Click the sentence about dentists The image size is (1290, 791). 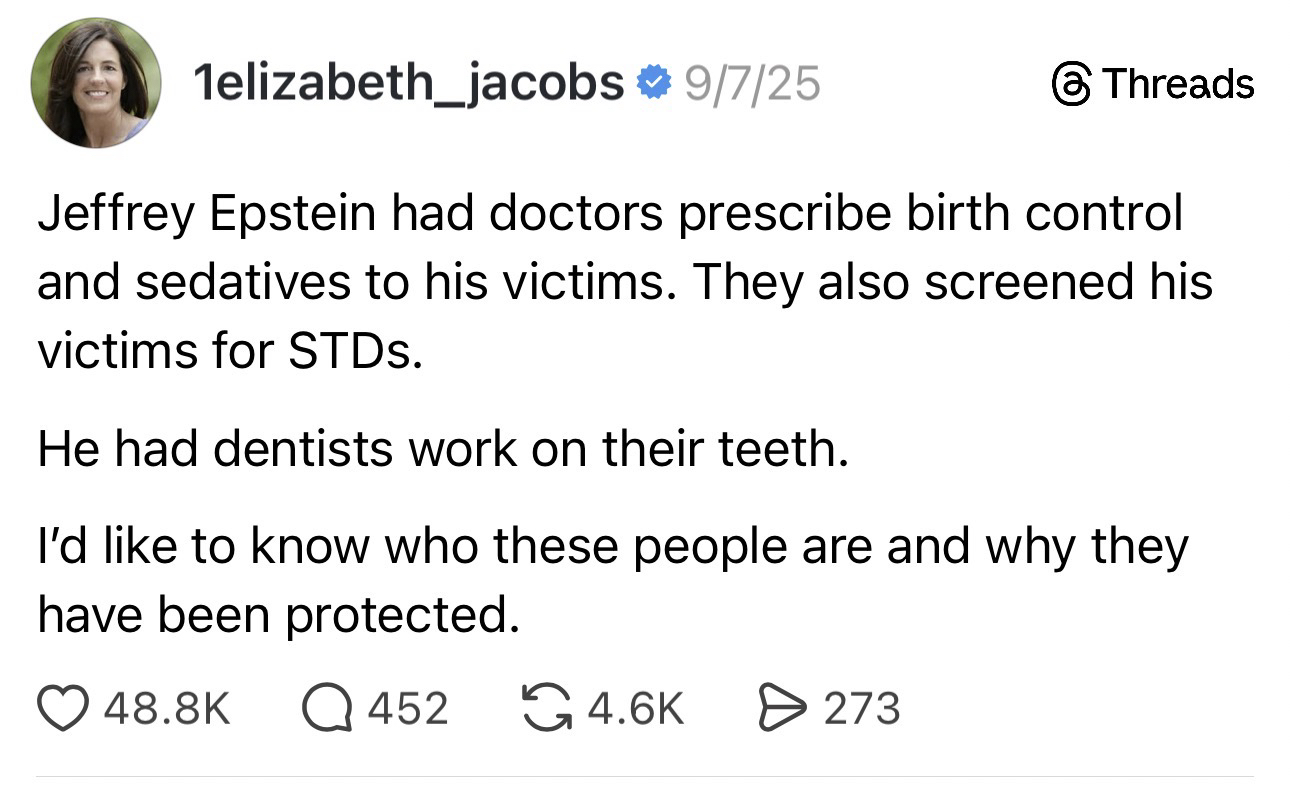[x=442, y=449]
